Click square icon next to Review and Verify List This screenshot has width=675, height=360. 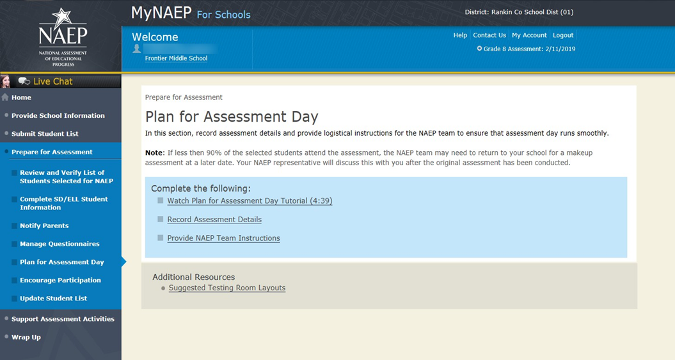[14, 173]
